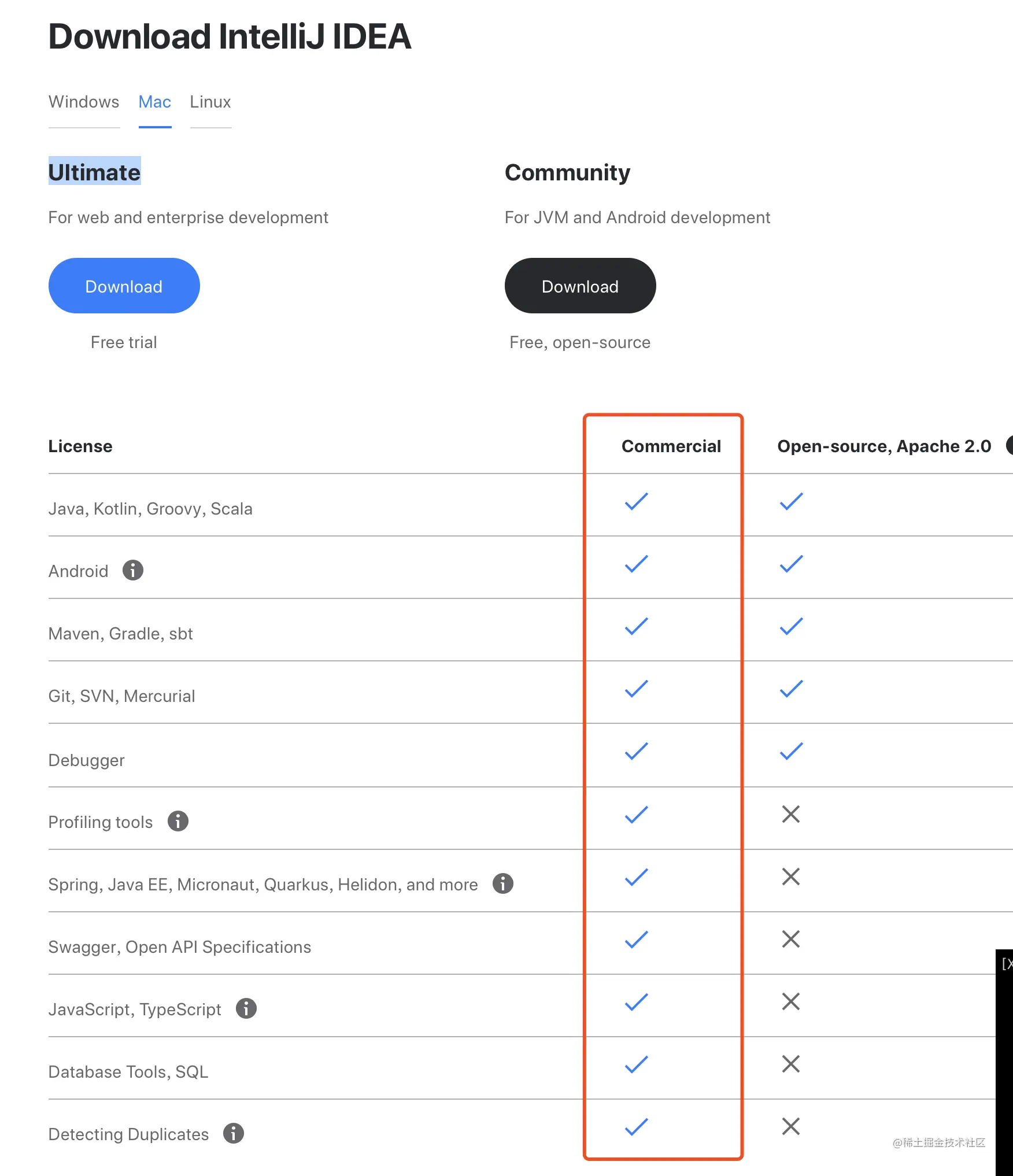Click the Community heading

(x=567, y=172)
